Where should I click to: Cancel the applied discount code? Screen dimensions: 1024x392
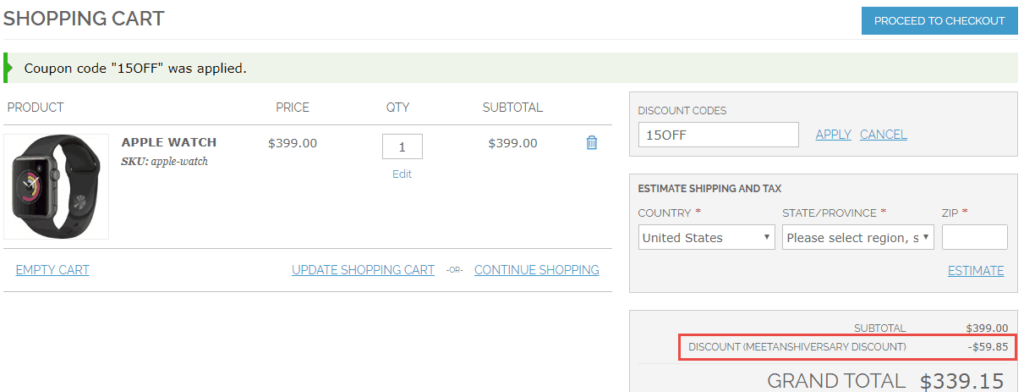coord(884,135)
